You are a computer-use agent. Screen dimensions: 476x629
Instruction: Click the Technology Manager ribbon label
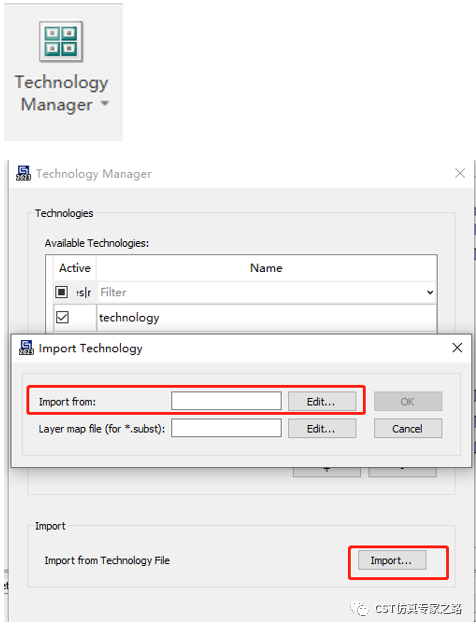(61, 93)
